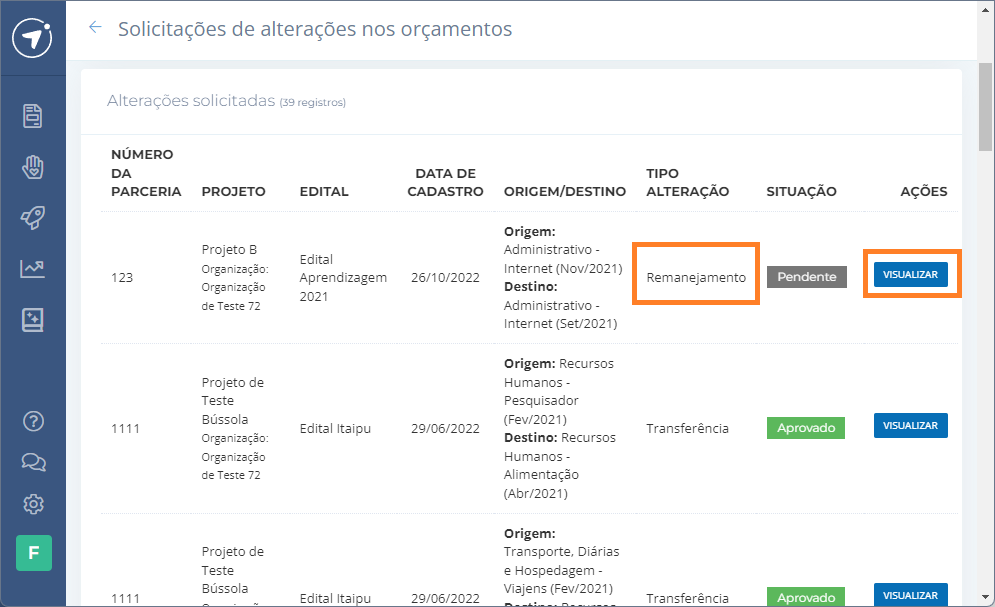
Task: Click partnership number 123
Action: [x=122, y=277]
